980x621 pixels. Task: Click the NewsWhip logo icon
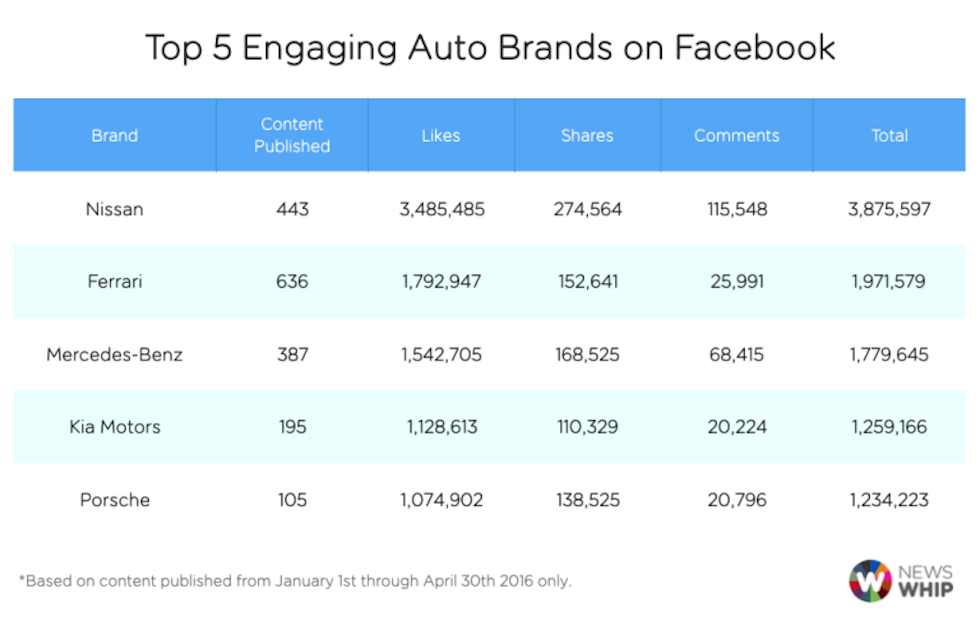870,581
